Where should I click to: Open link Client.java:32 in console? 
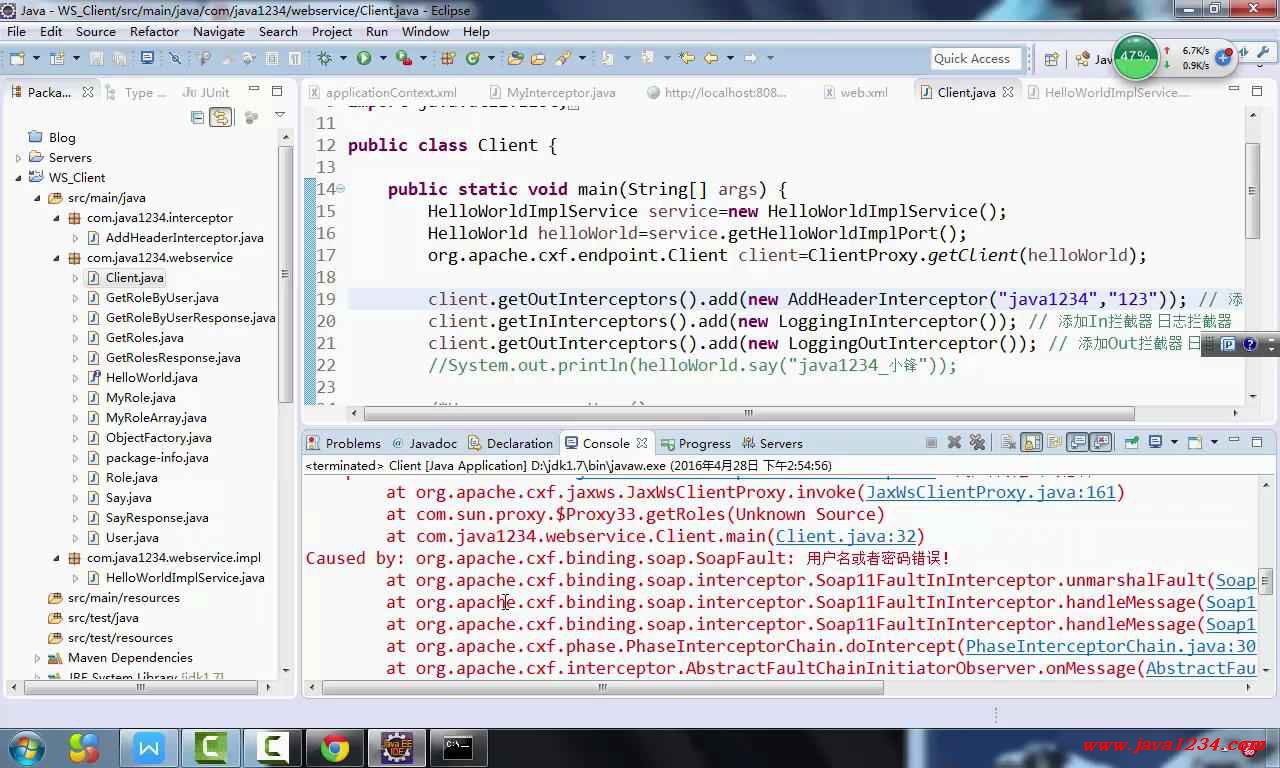(845, 536)
